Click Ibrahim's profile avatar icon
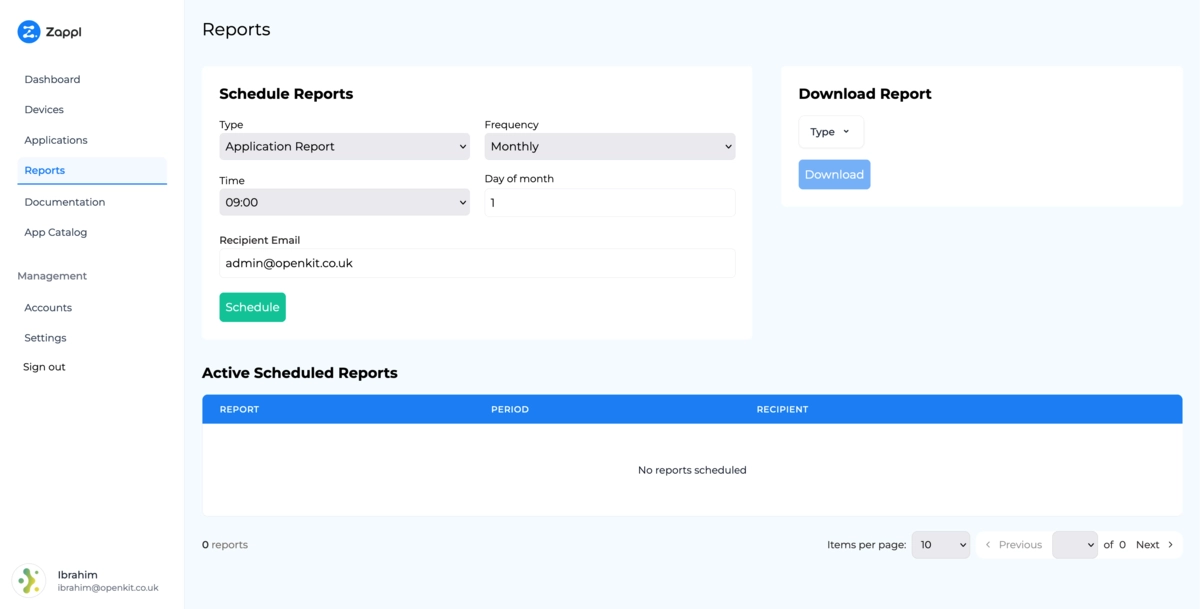 28,580
